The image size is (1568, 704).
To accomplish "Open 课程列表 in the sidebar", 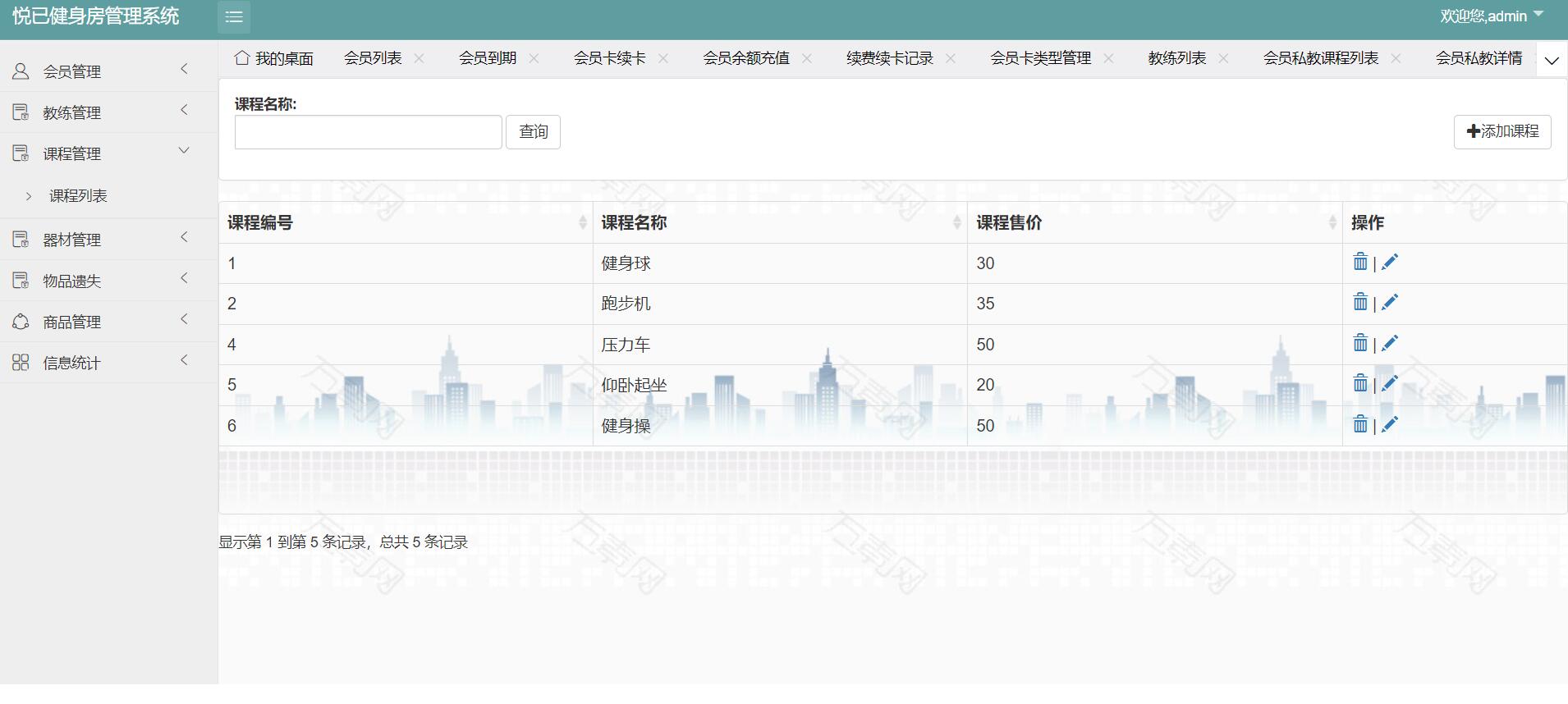I will coord(78,196).
